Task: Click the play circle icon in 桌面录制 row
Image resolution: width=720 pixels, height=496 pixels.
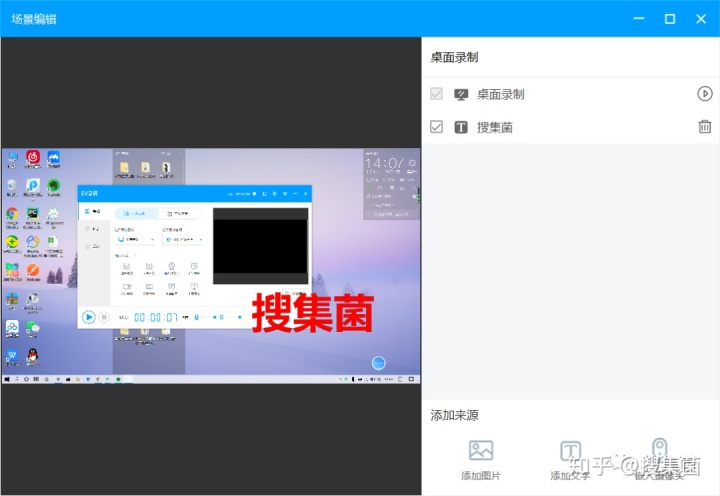Action: pos(705,94)
